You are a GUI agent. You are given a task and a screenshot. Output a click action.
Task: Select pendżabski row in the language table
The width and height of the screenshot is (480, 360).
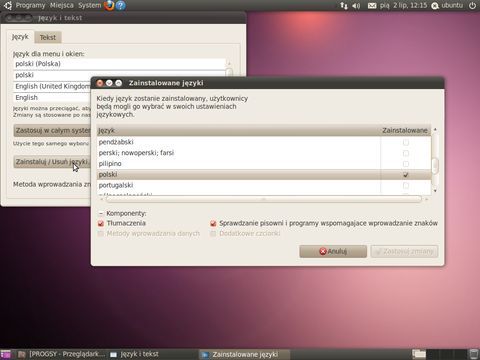click(264, 142)
